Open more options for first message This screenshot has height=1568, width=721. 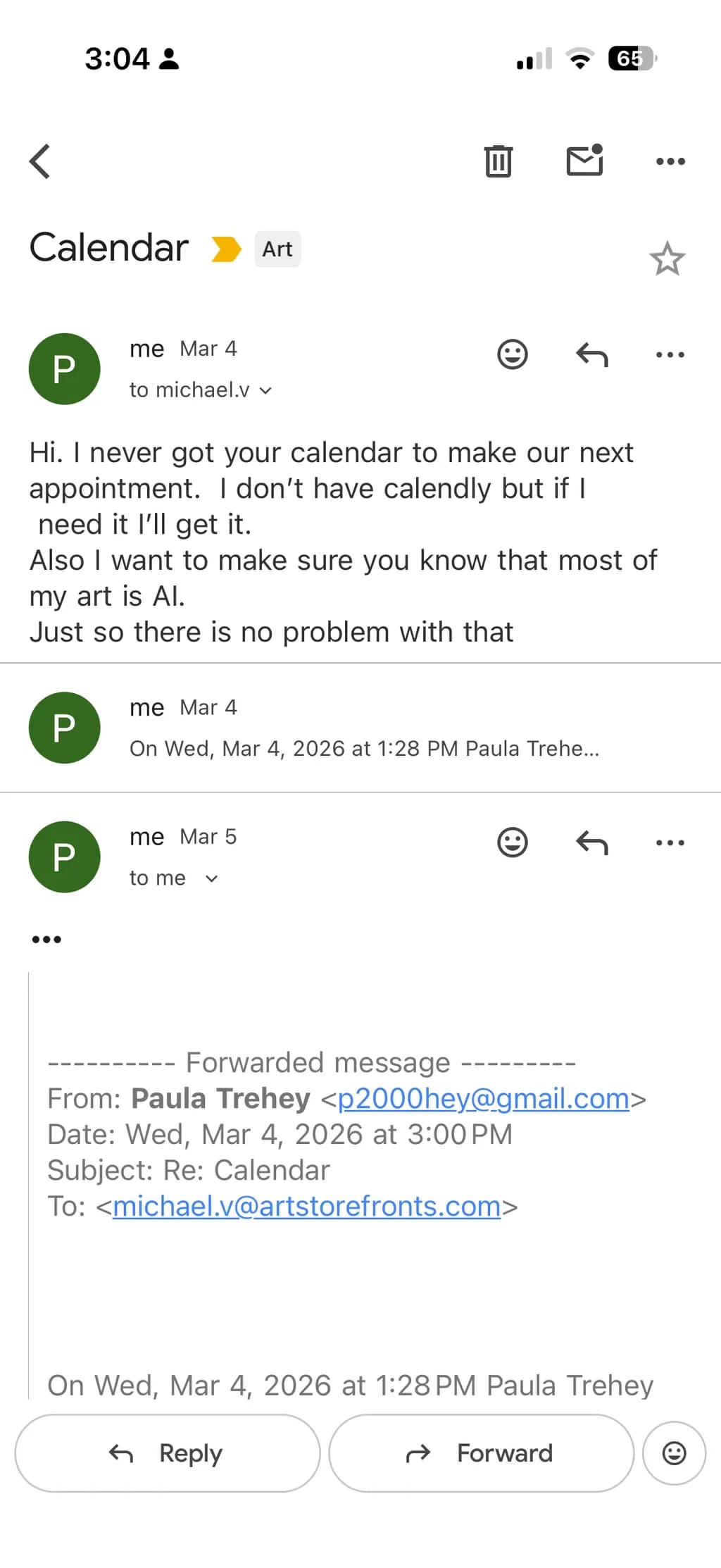(x=670, y=354)
